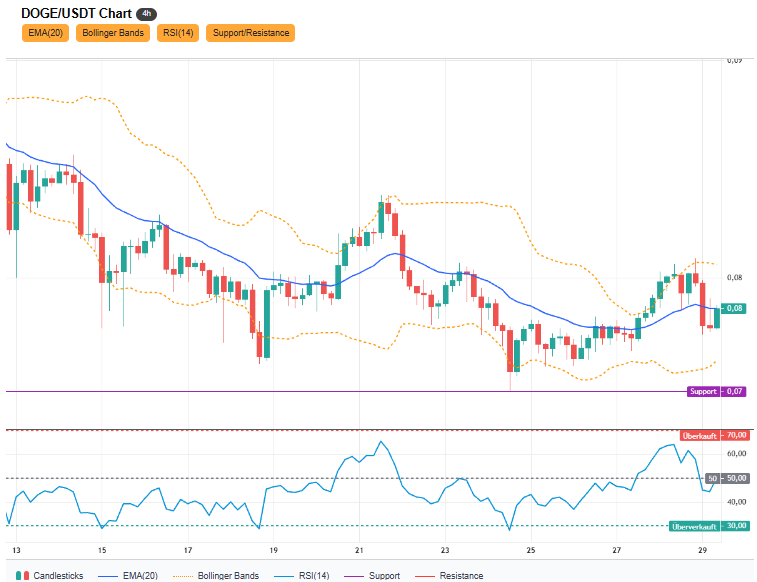Click the gray 50 midline tag
Screen dimensions: 757x582
point(713,478)
